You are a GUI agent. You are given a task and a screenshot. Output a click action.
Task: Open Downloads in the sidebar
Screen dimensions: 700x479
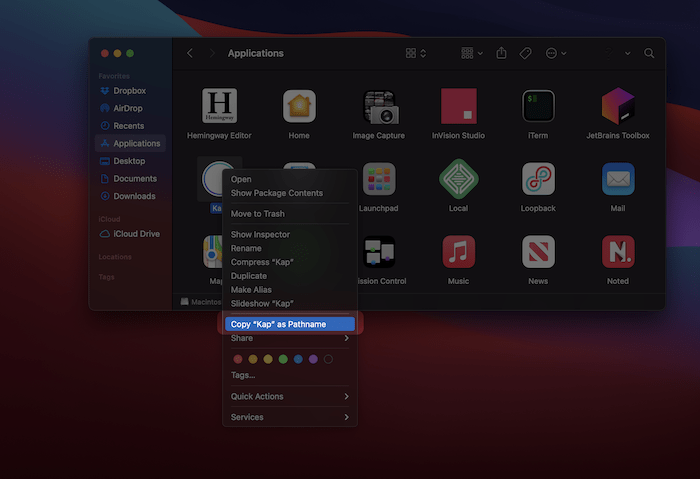[x=130, y=196]
